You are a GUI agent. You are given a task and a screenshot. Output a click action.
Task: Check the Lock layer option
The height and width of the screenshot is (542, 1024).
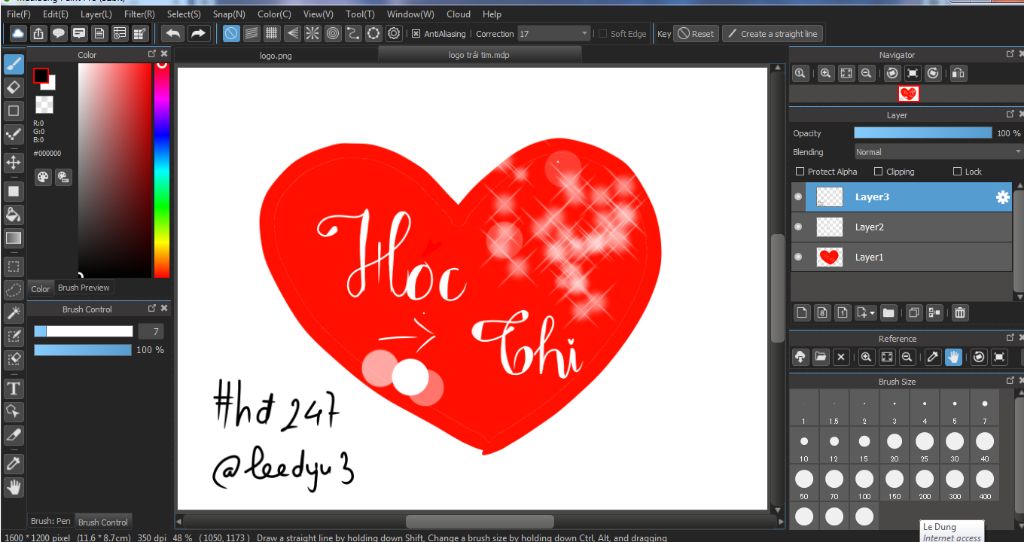pyautogui.click(x=957, y=172)
